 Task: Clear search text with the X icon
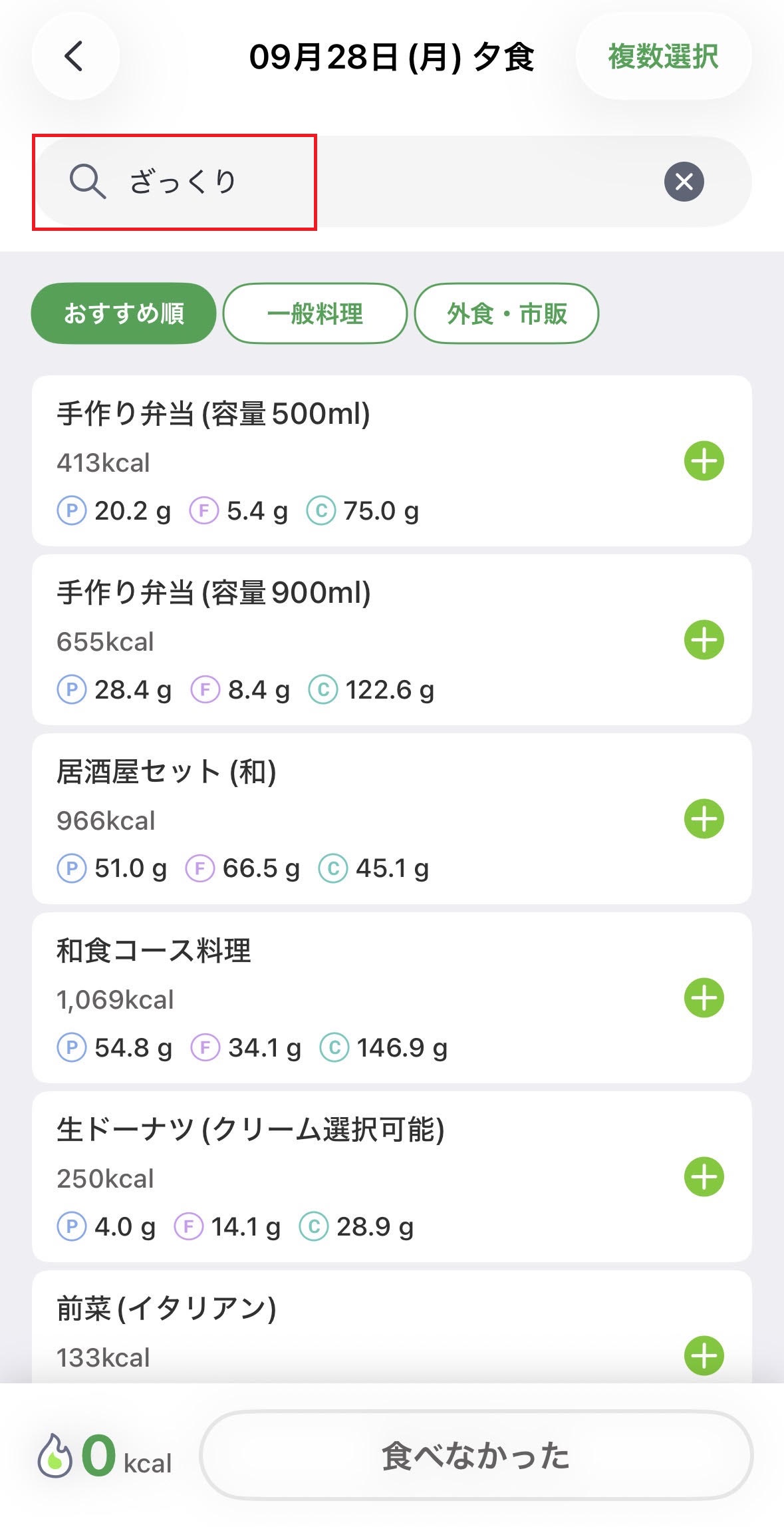[x=684, y=182]
